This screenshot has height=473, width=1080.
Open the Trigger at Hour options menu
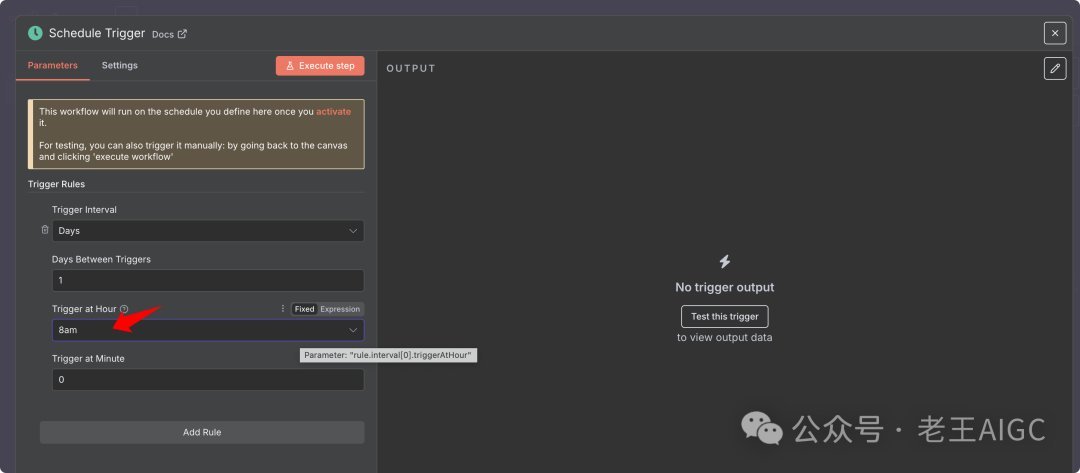coord(282,308)
